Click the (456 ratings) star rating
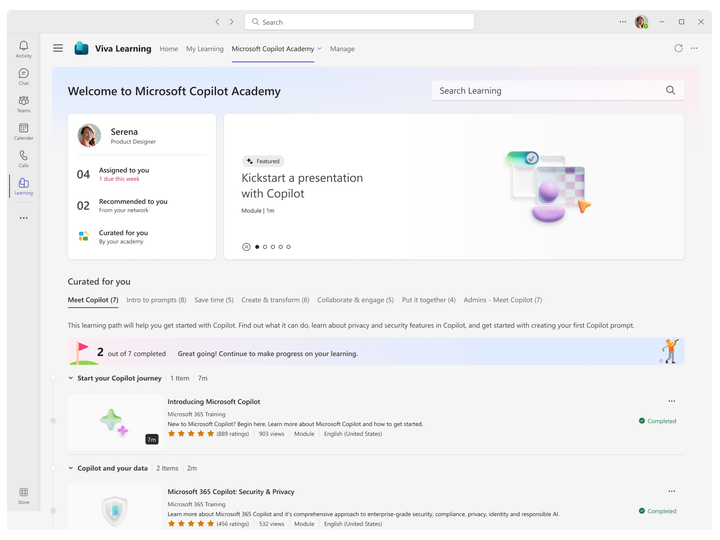The image size is (720, 540). (208, 524)
